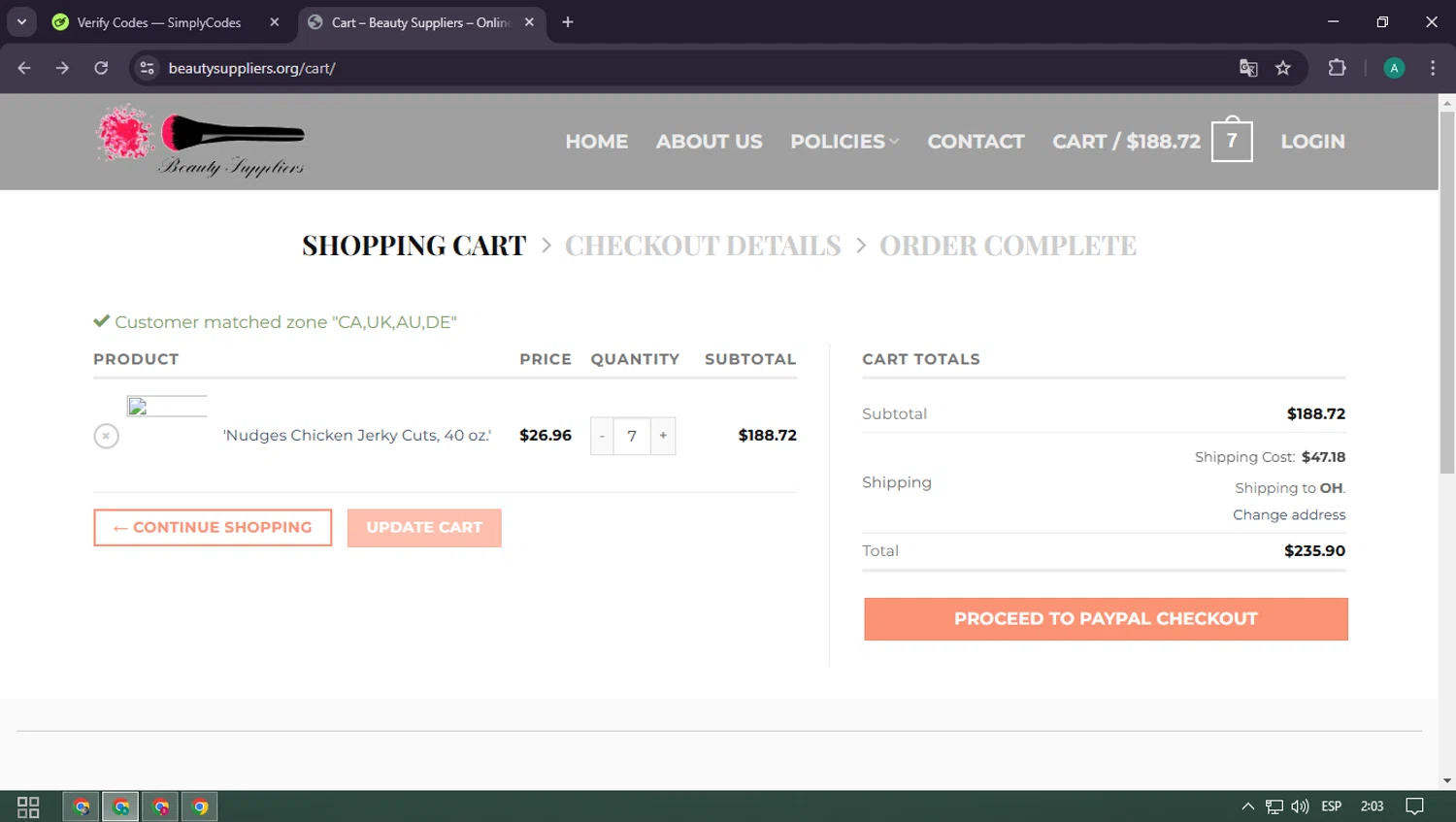Remove Nudges Chicken Jerky from cart
1456x822 pixels.
[106, 436]
